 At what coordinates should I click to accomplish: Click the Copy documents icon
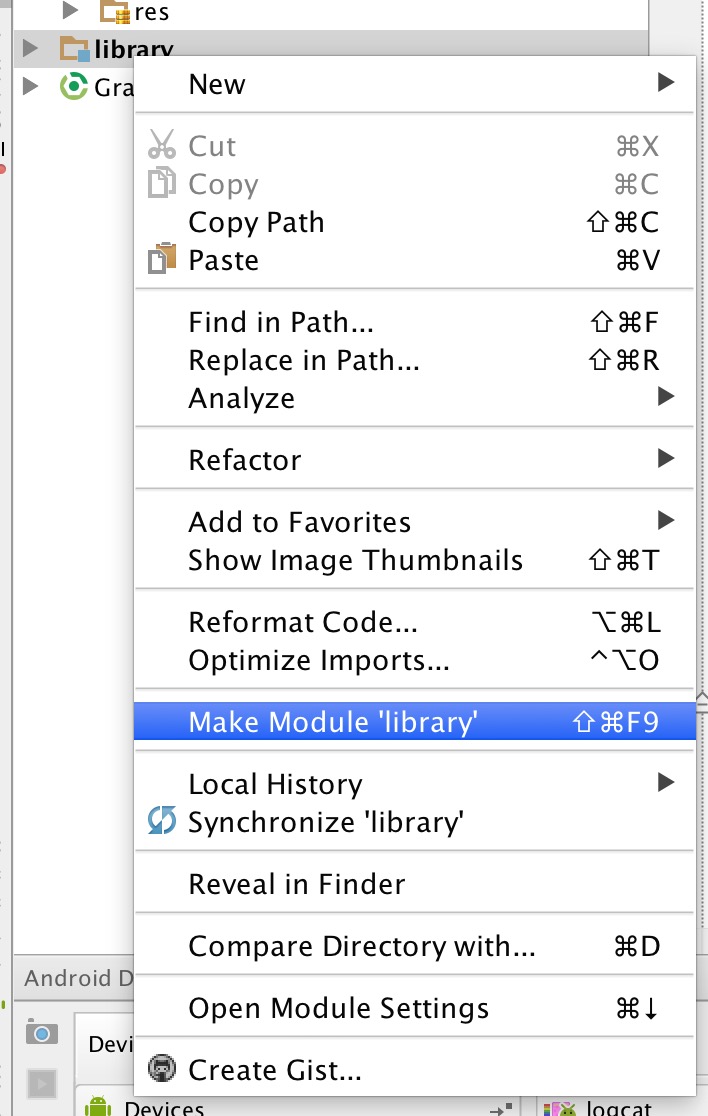162,183
